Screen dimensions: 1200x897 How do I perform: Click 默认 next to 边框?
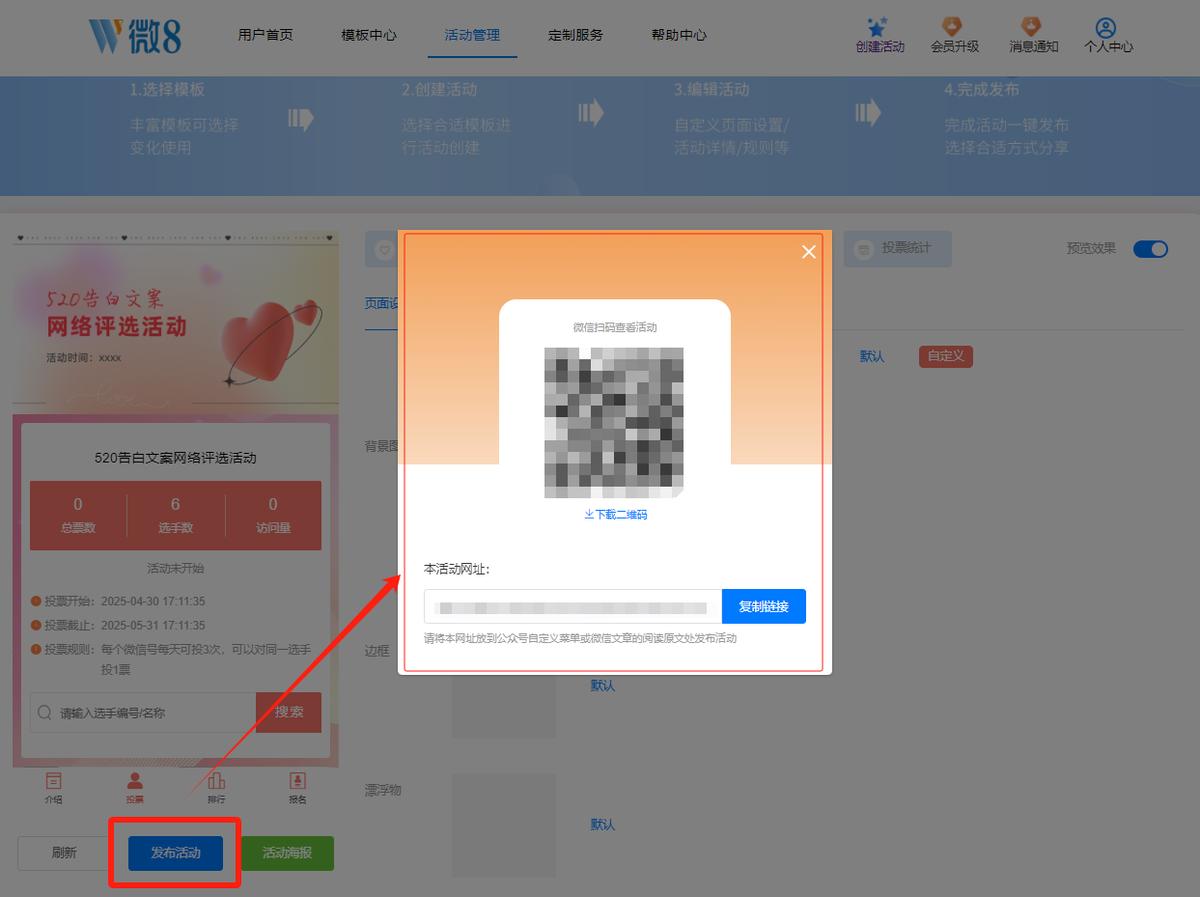603,686
